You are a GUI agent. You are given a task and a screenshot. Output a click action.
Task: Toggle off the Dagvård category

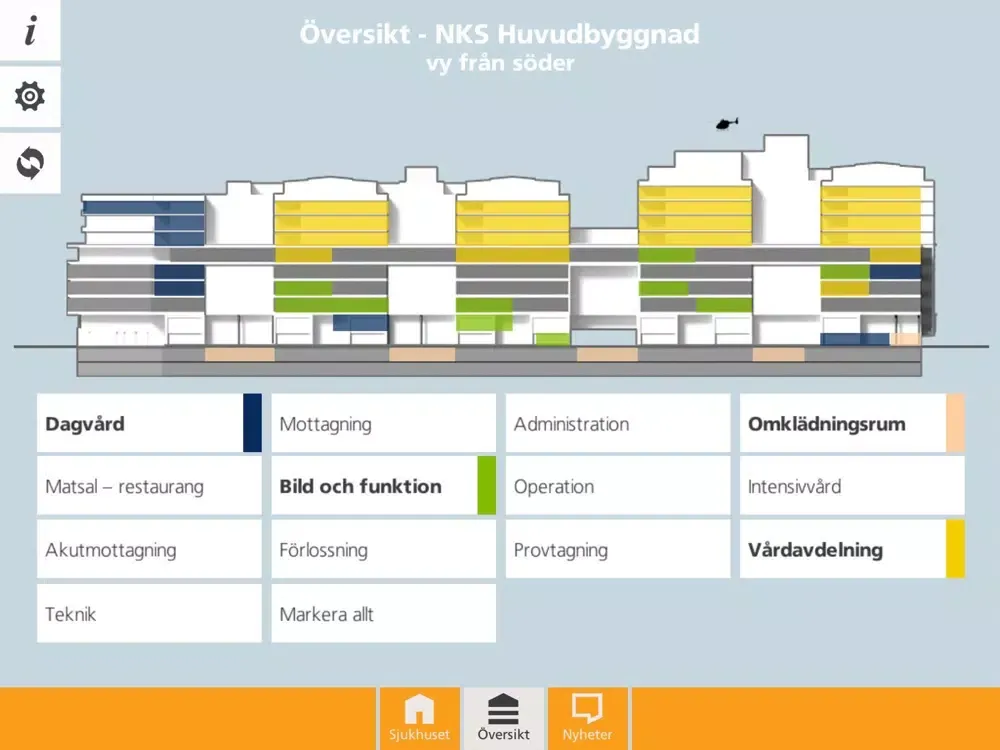point(149,423)
